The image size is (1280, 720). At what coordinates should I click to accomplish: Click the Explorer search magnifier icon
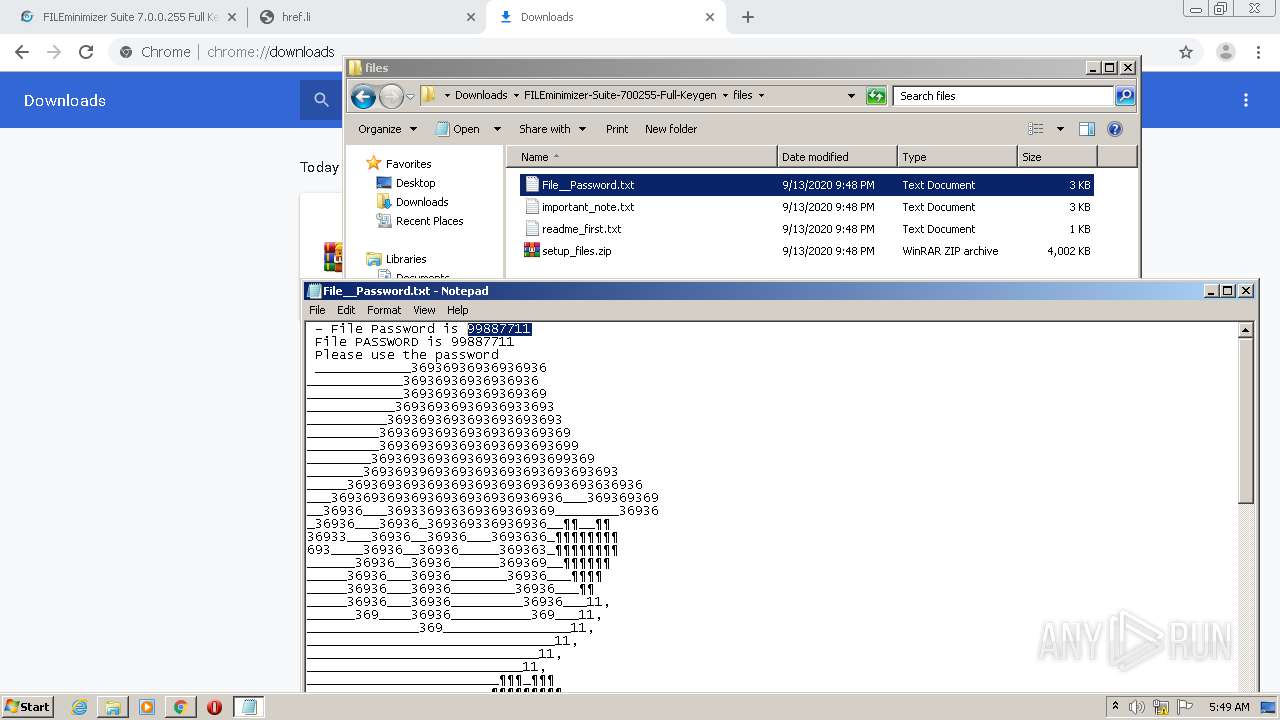click(x=1125, y=96)
